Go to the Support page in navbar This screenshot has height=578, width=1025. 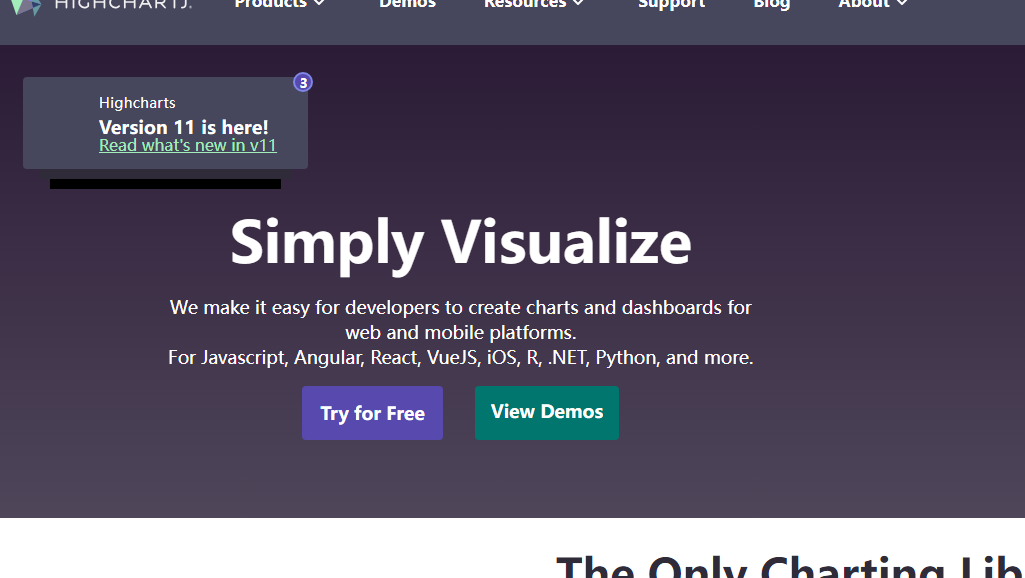coord(671,4)
